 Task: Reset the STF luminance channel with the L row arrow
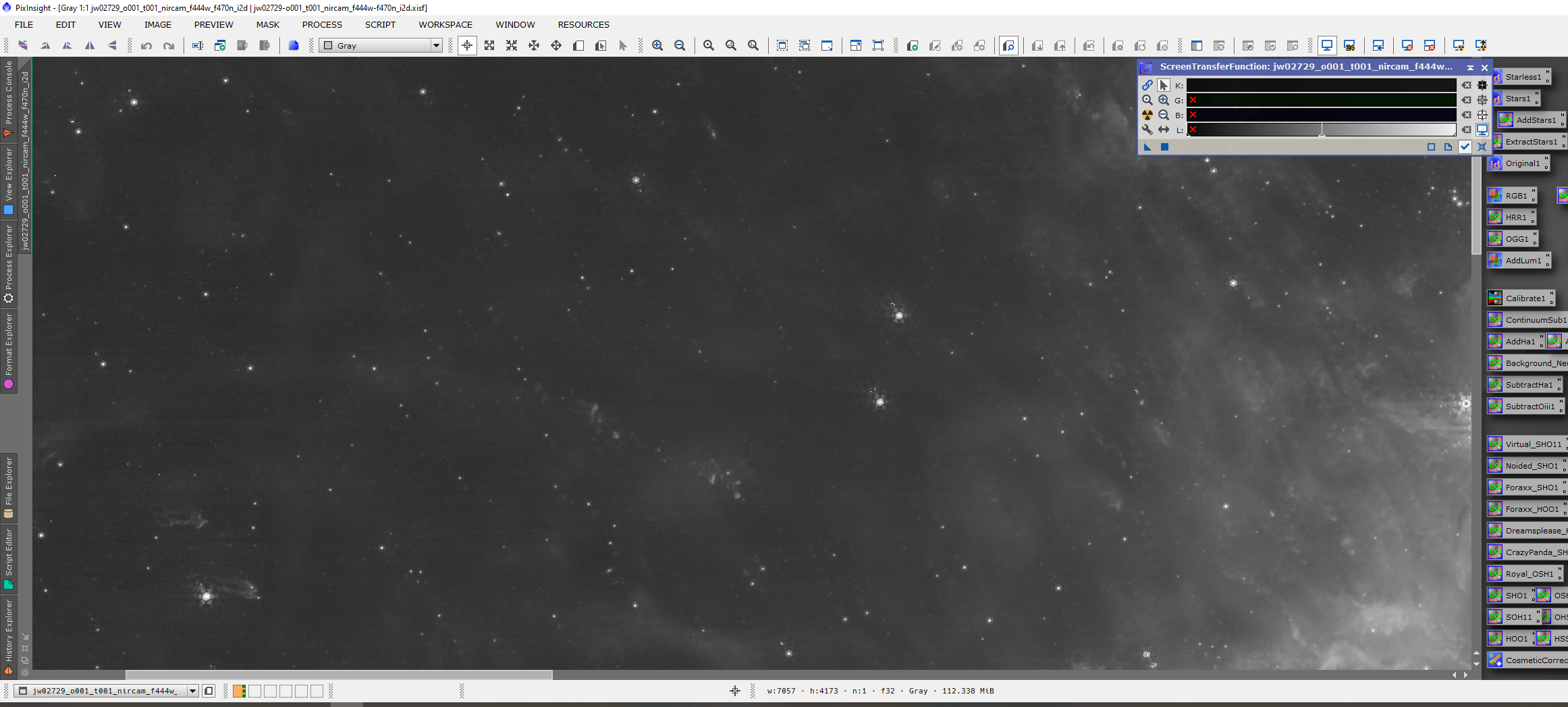(1467, 130)
